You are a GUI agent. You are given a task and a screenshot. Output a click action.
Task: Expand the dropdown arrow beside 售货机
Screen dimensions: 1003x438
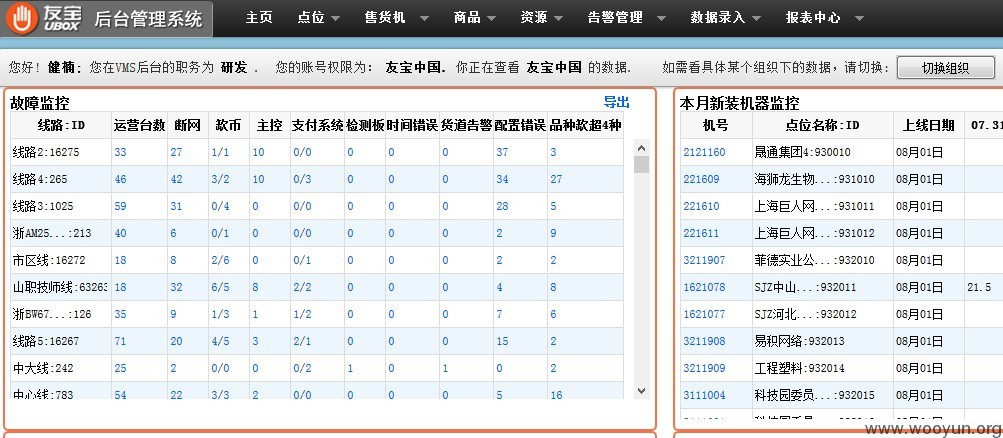pyautogui.click(x=424, y=19)
